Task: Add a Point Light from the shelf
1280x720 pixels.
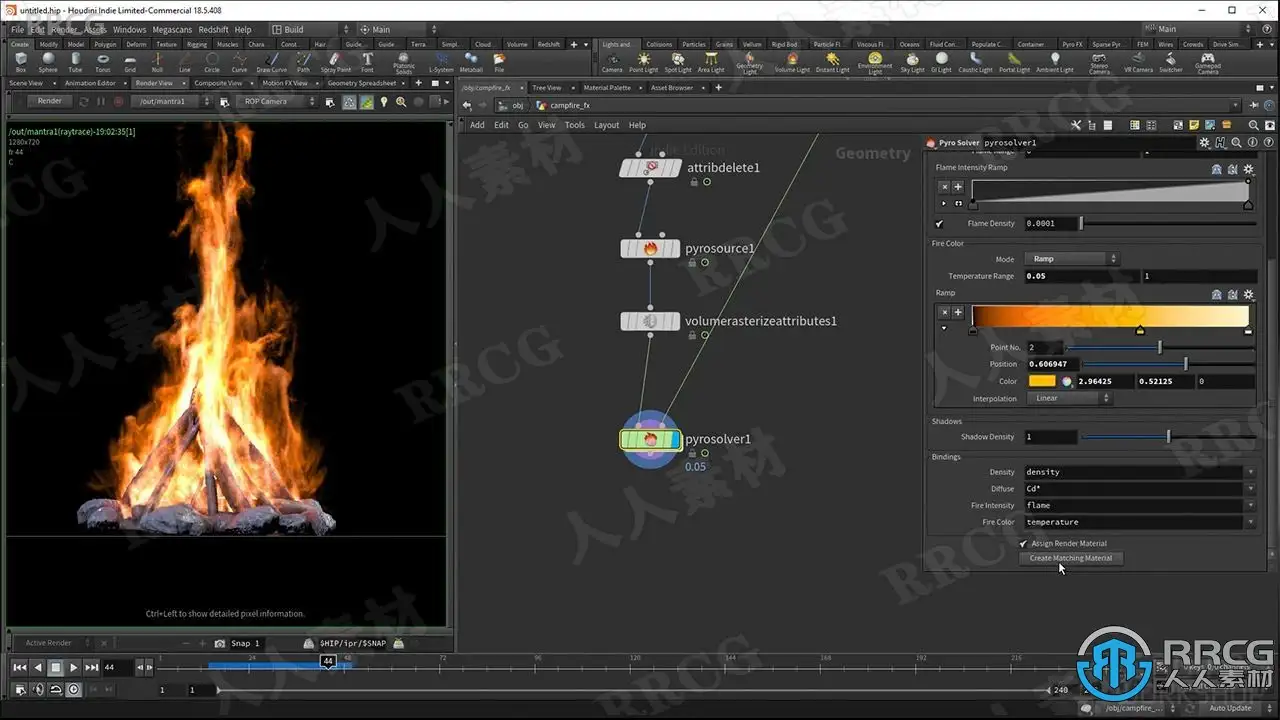Action: pos(644,63)
